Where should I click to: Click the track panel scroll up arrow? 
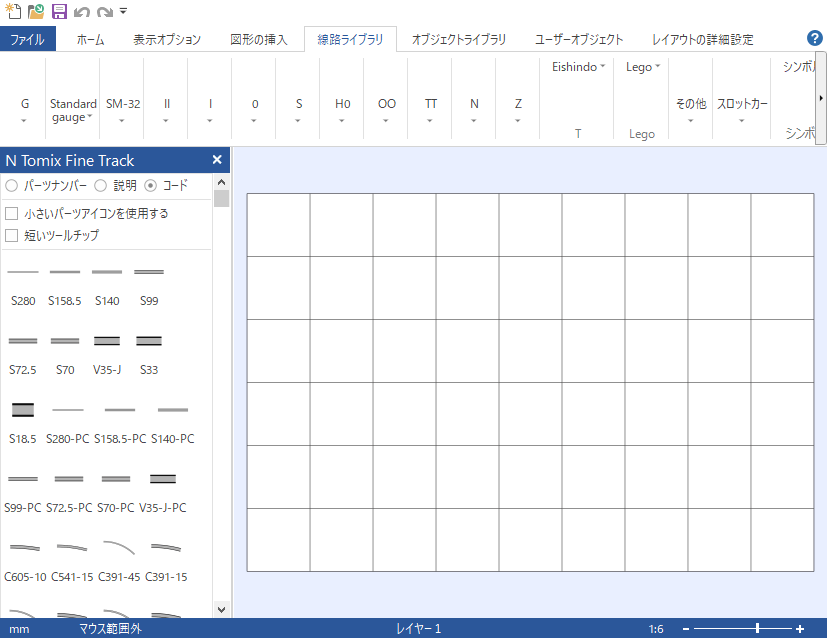pyautogui.click(x=222, y=182)
